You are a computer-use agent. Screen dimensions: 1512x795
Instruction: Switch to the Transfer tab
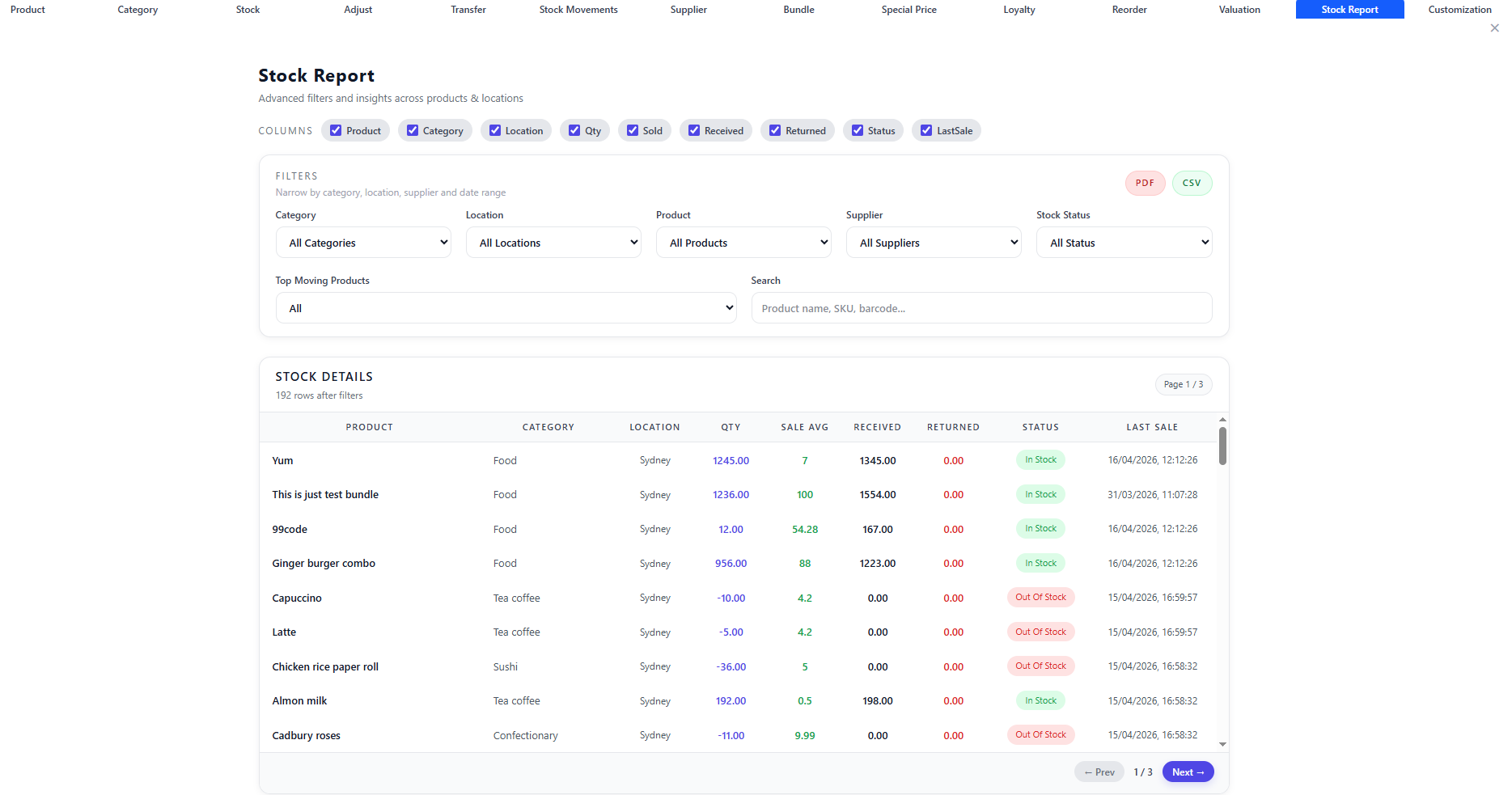coord(468,10)
